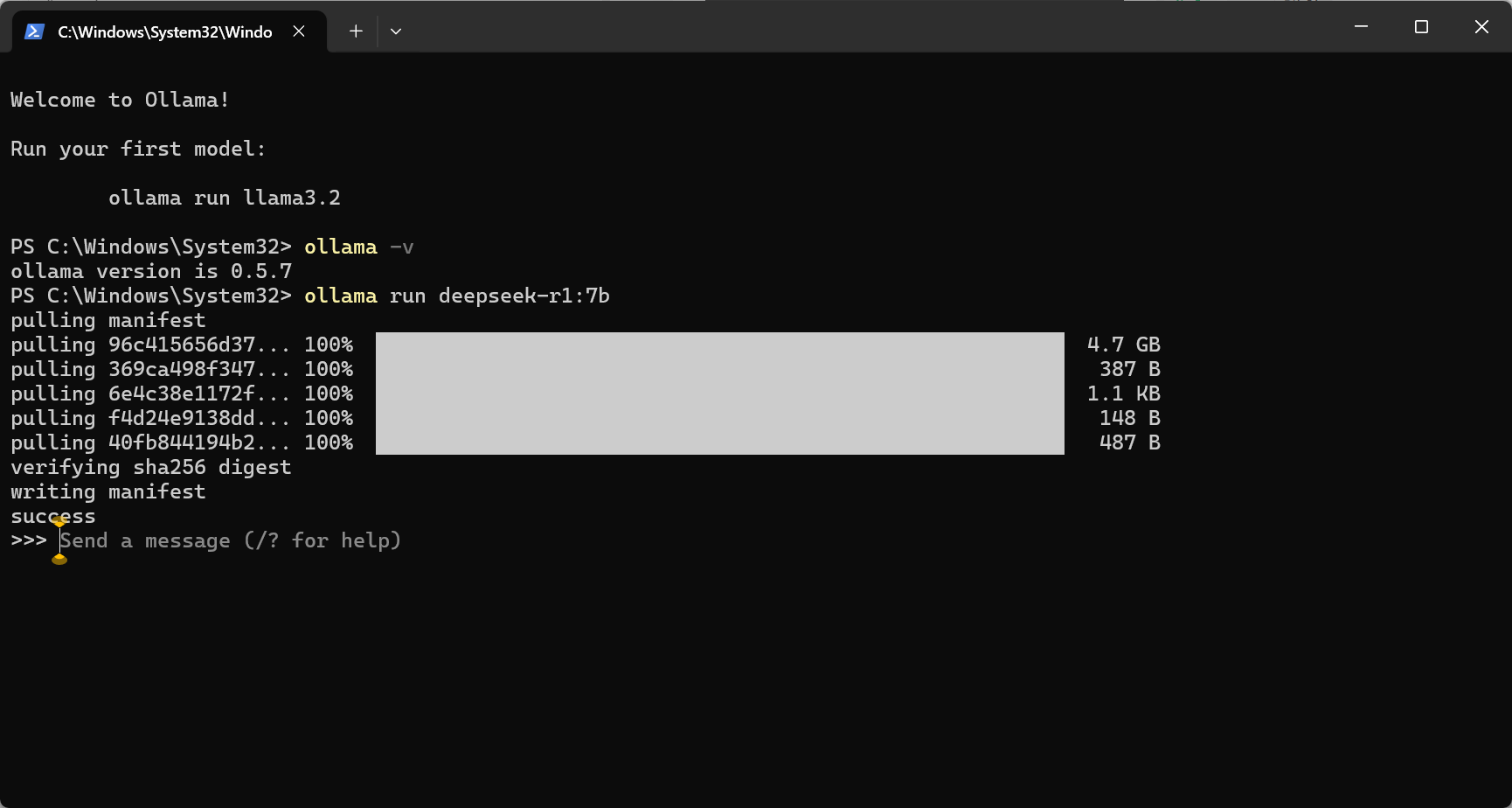This screenshot has height=808, width=1512.
Task: Click the 'ollama run deepseek-r1:7b' command
Action: 457,296
